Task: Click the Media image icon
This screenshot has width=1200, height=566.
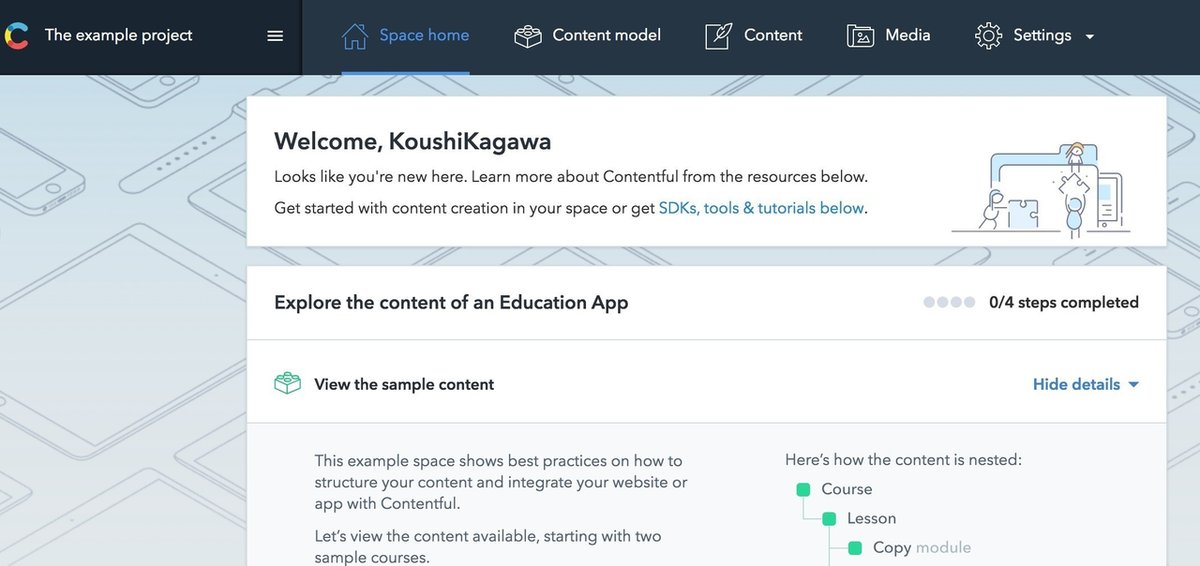Action: [x=860, y=36]
